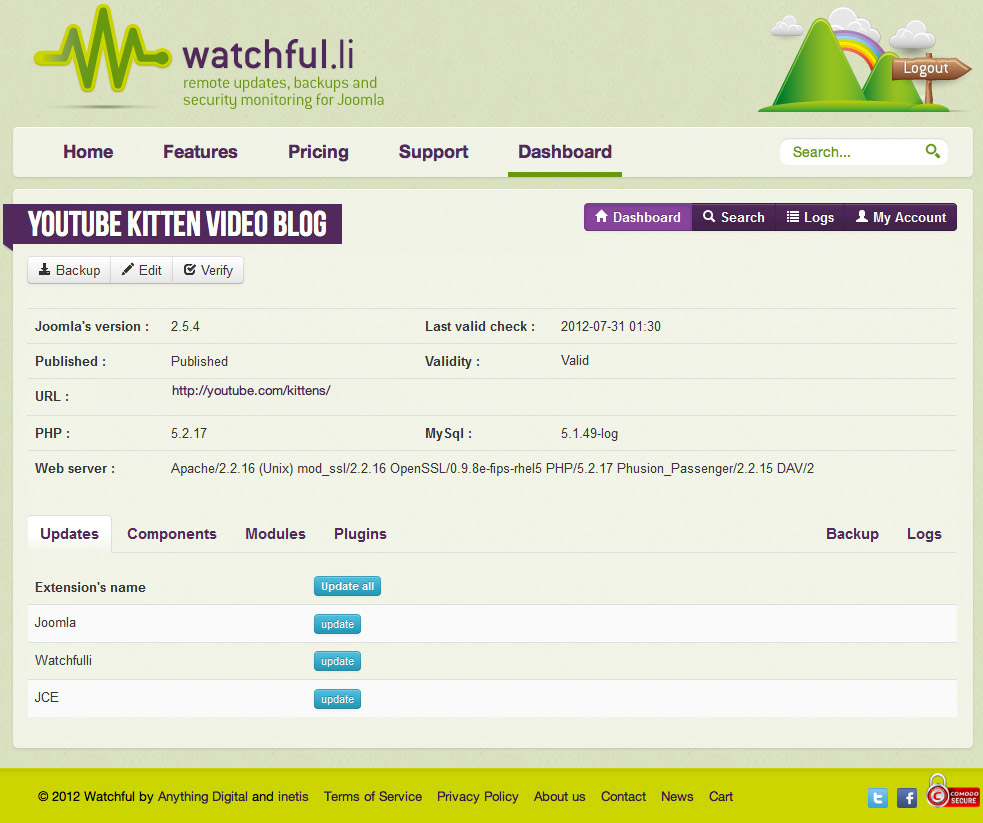
Task: Open the Home menu item
Action: tap(88, 152)
